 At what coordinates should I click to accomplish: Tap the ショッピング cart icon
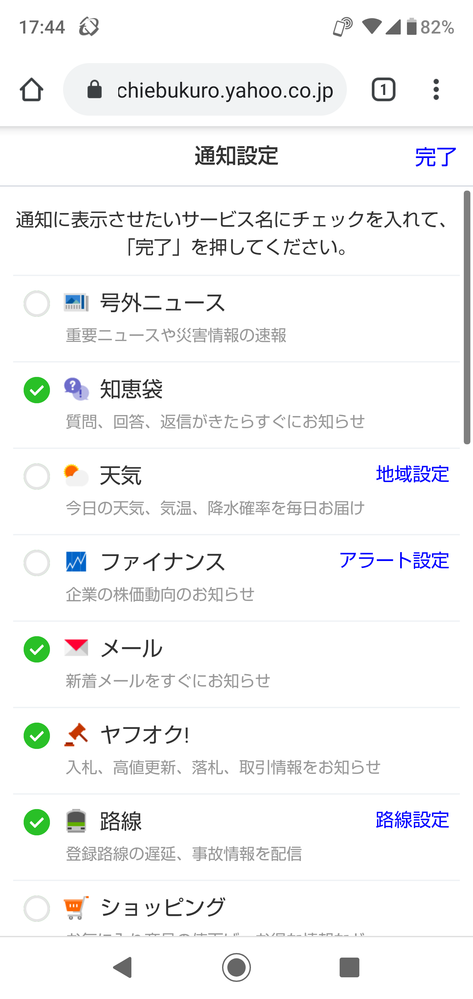(76, 907)
